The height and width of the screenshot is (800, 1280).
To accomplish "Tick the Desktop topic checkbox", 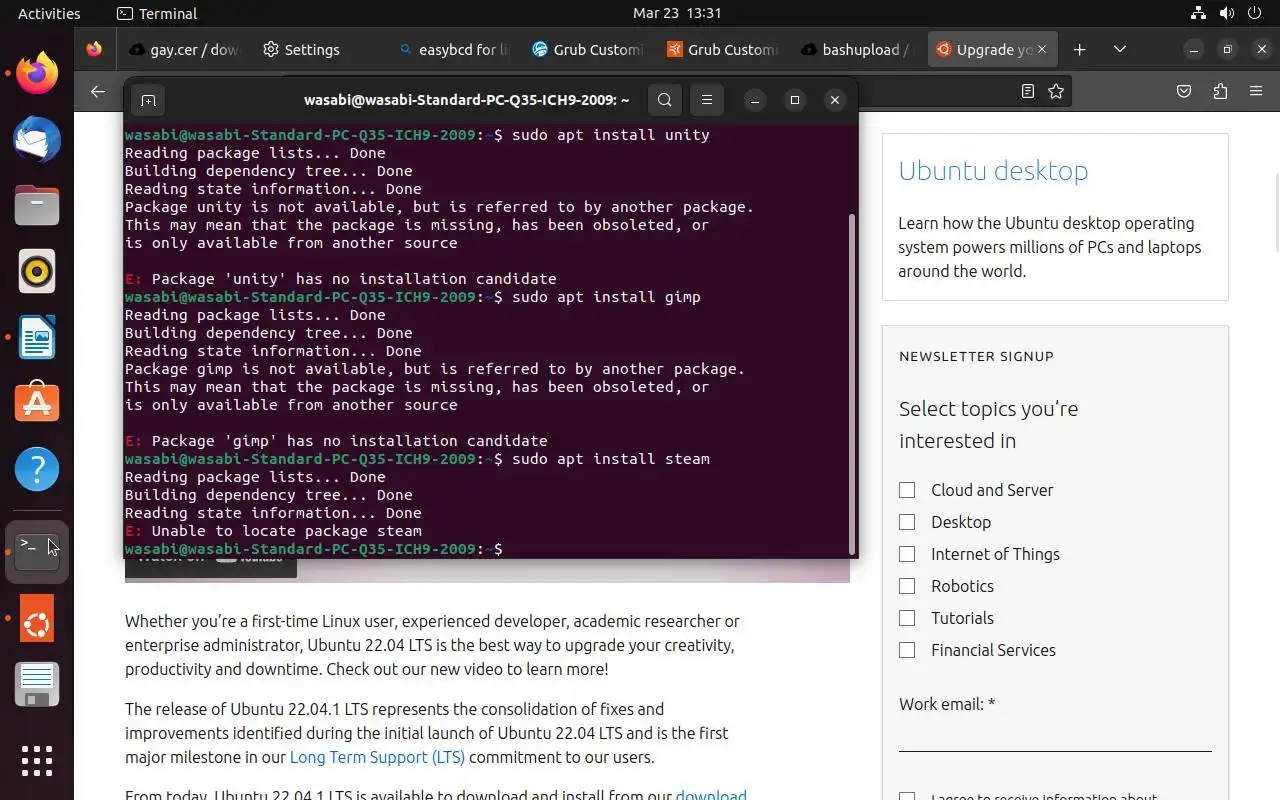I will coord(907,522).
